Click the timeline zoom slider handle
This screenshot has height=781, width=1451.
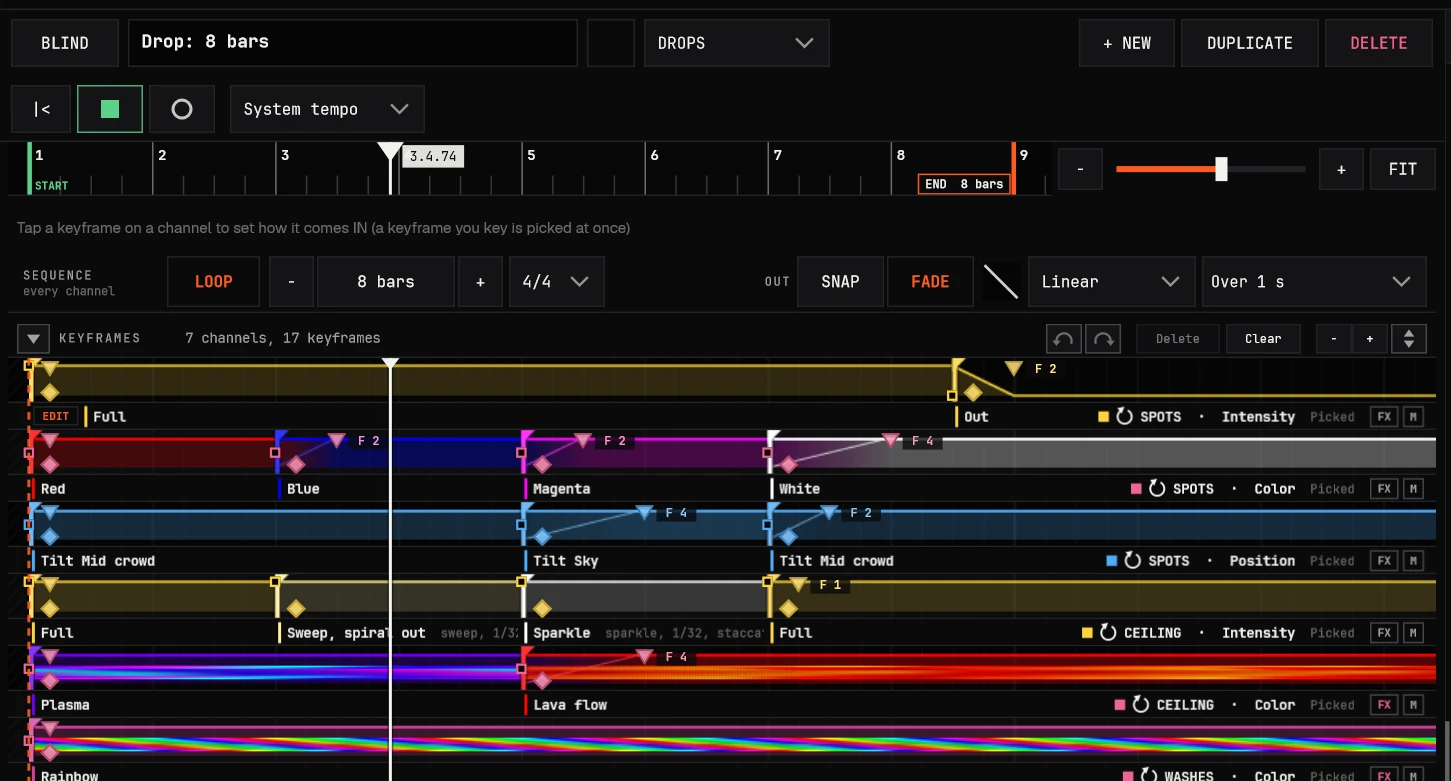pos(1221,169)
